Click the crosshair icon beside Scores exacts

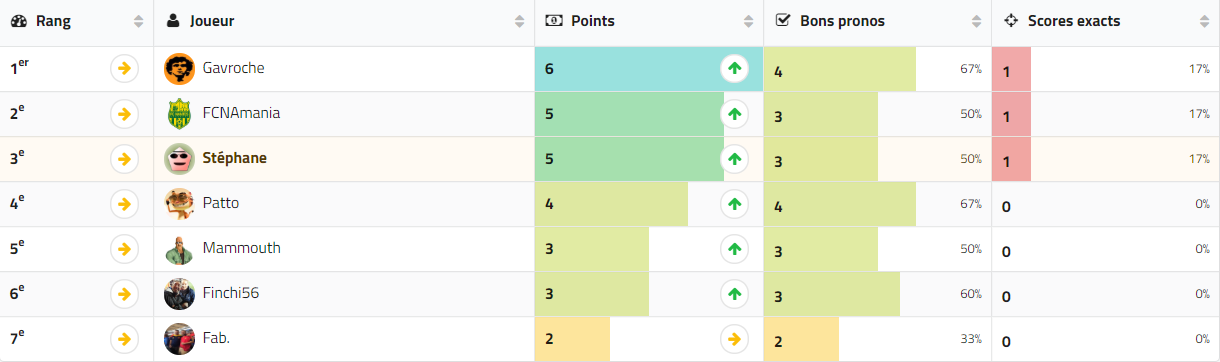1010,21
